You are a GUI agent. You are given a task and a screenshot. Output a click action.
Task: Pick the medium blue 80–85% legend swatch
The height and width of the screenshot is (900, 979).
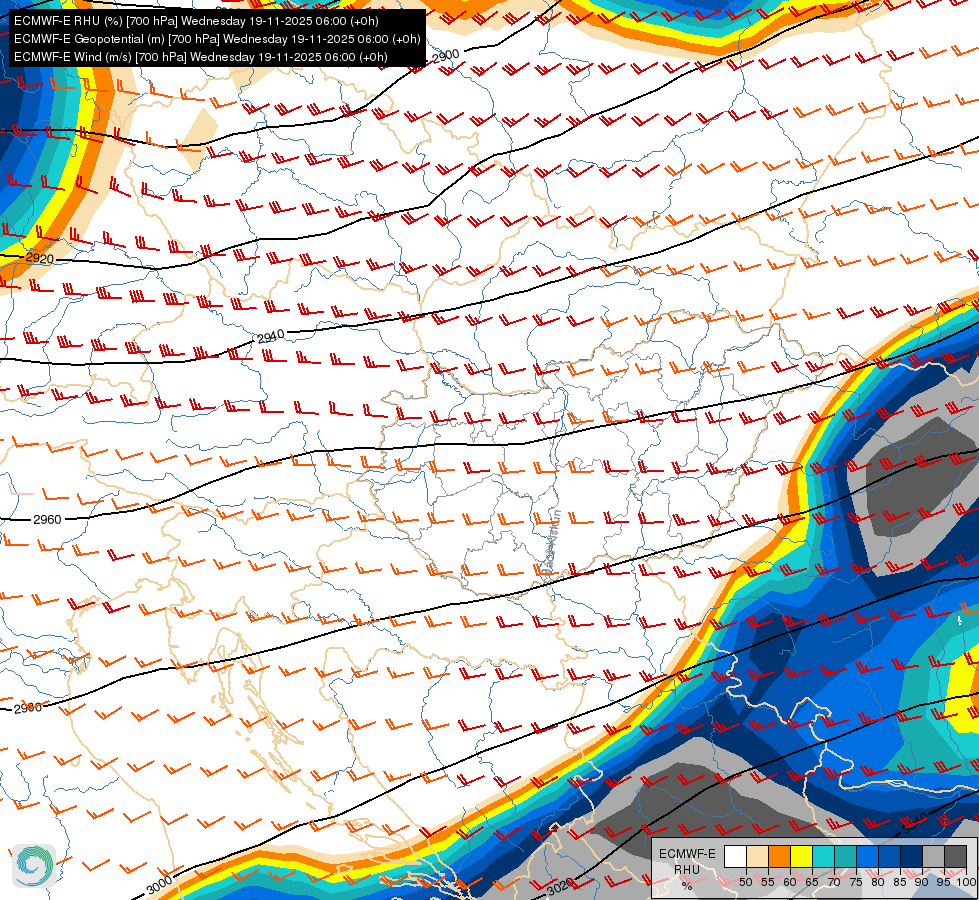890,856
